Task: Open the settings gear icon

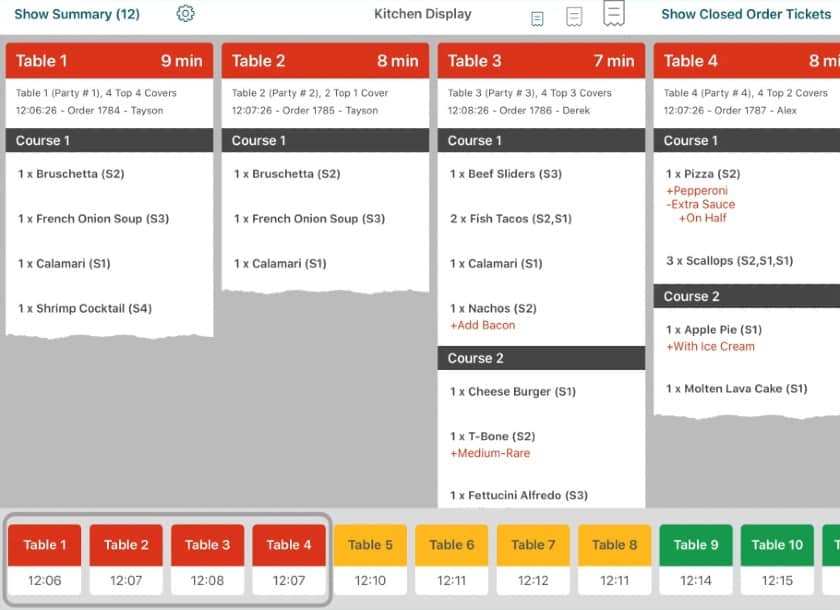Action: (x=185, y=14)
